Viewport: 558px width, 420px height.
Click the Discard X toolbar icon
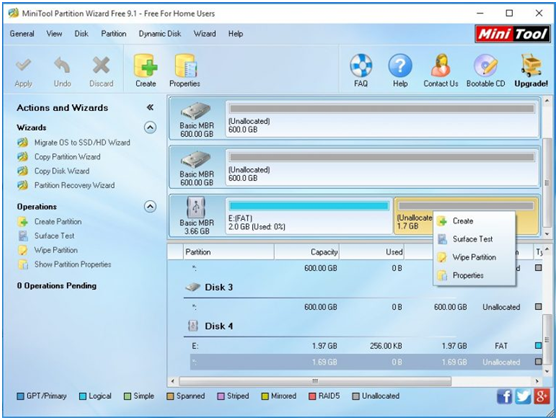tap(101, 65)
